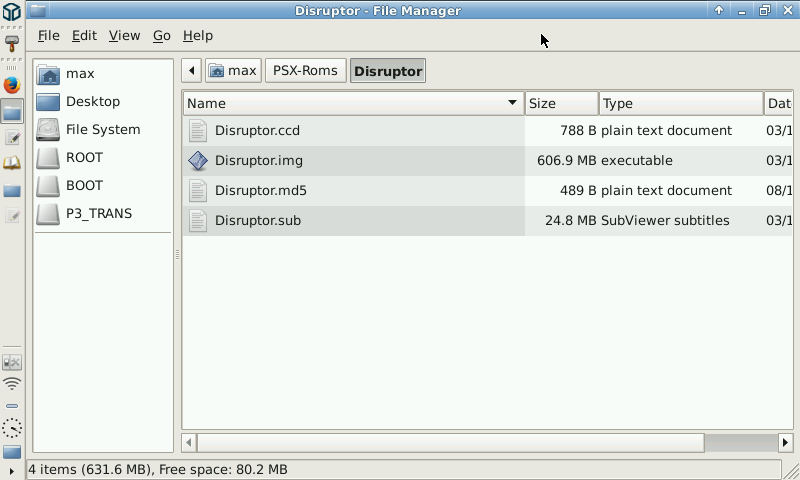This screenshot has width=800, height=480.
Task: Select the Disruptor.img executable icon
Action: point(198,161)
